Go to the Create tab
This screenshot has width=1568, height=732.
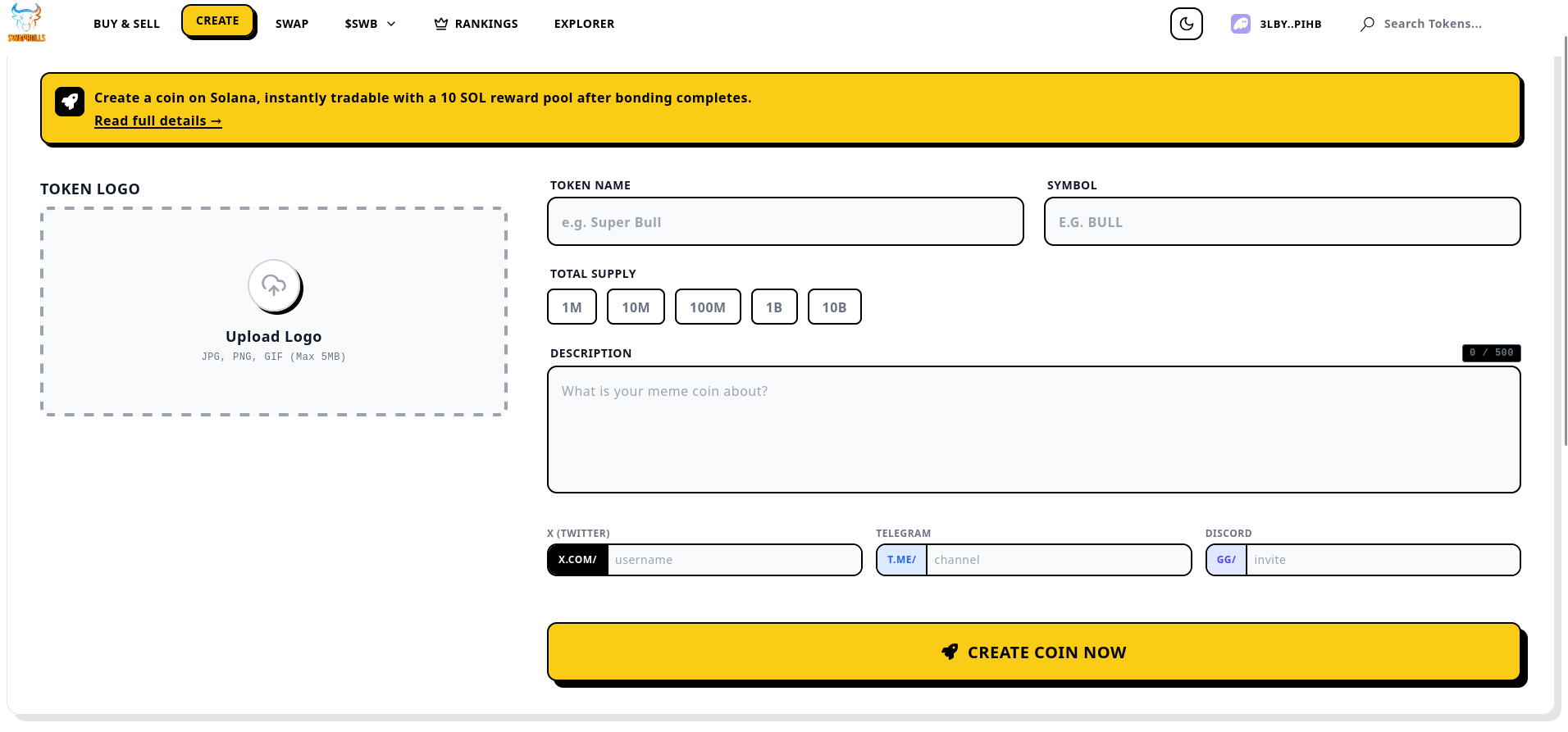point(217,20)
